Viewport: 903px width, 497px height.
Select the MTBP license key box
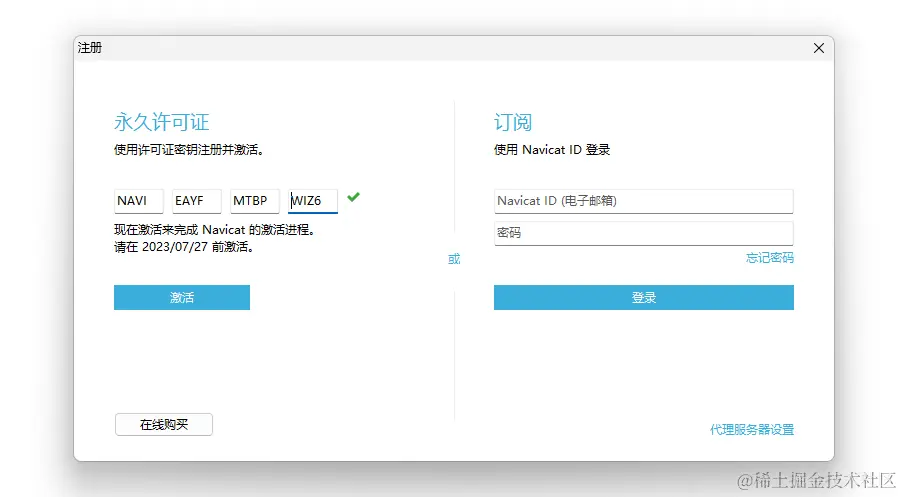pos(255,201)
